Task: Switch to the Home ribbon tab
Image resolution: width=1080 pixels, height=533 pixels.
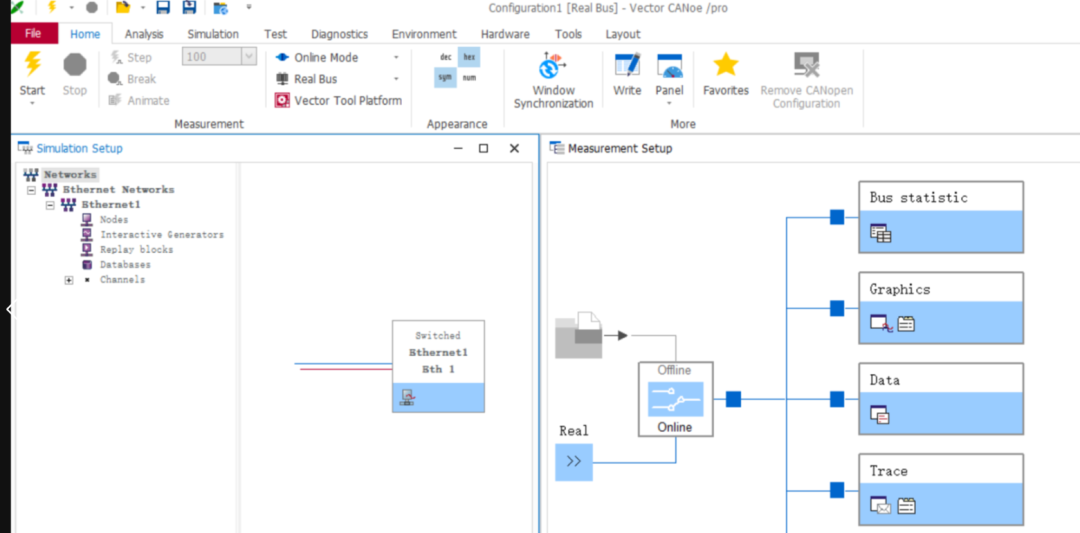Action: point(85,34)
